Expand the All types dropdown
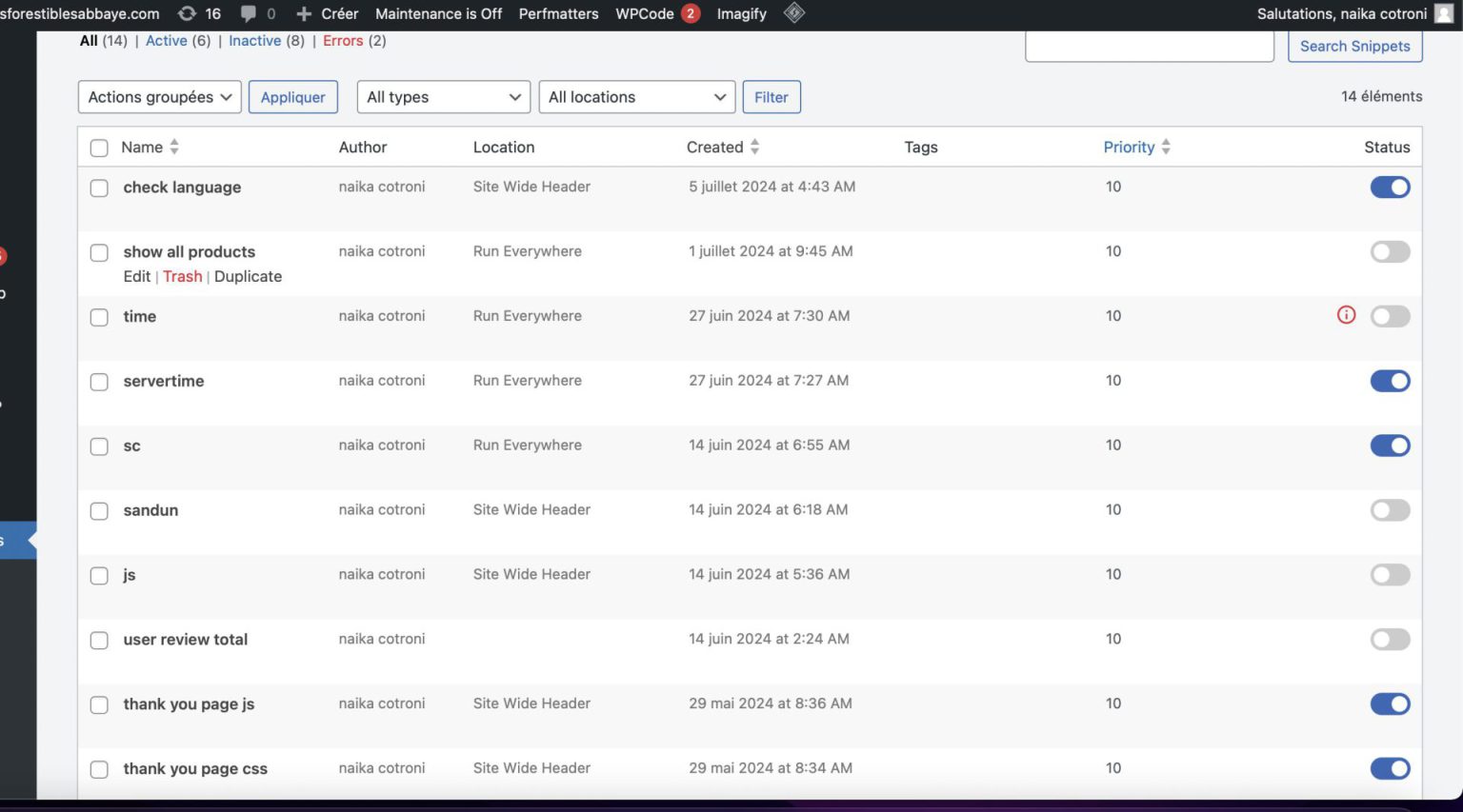The height and width of the screenshot is (812, 1463). pyautogui.click(x=443, y=97)
